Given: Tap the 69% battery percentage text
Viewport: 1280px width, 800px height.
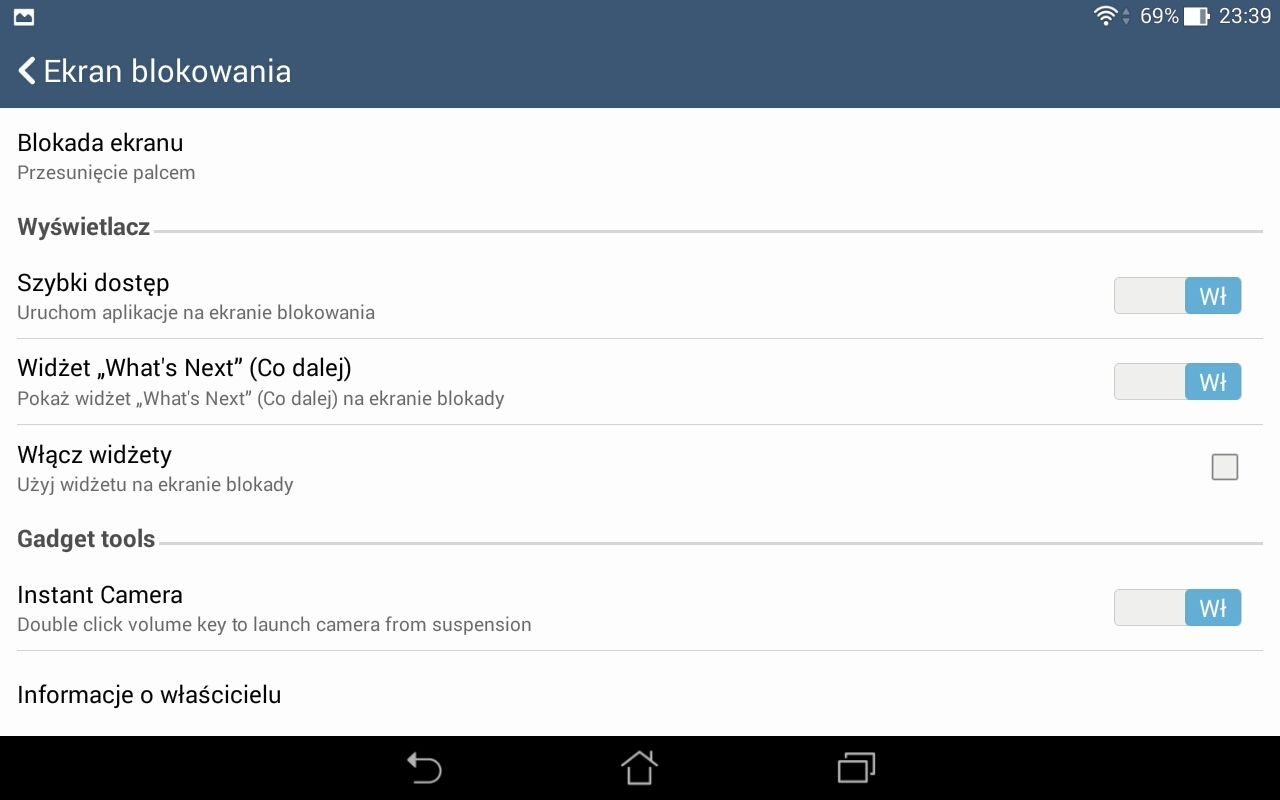Looking at the screenshot, I should tap(1159, 16).
